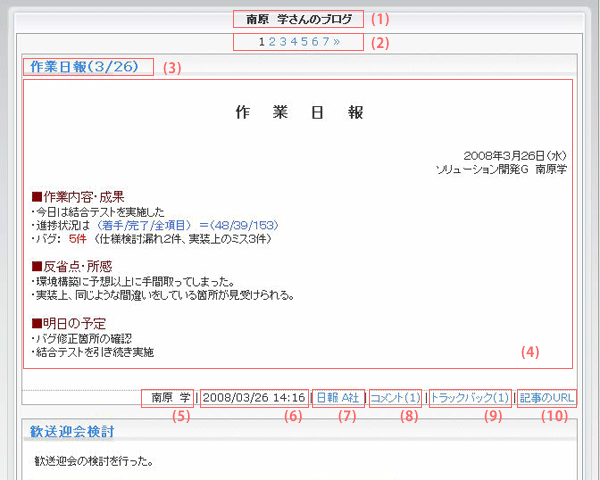Click the timestamp 2008/03/26 14:16

pyautogui.click(x=254, y=398)
